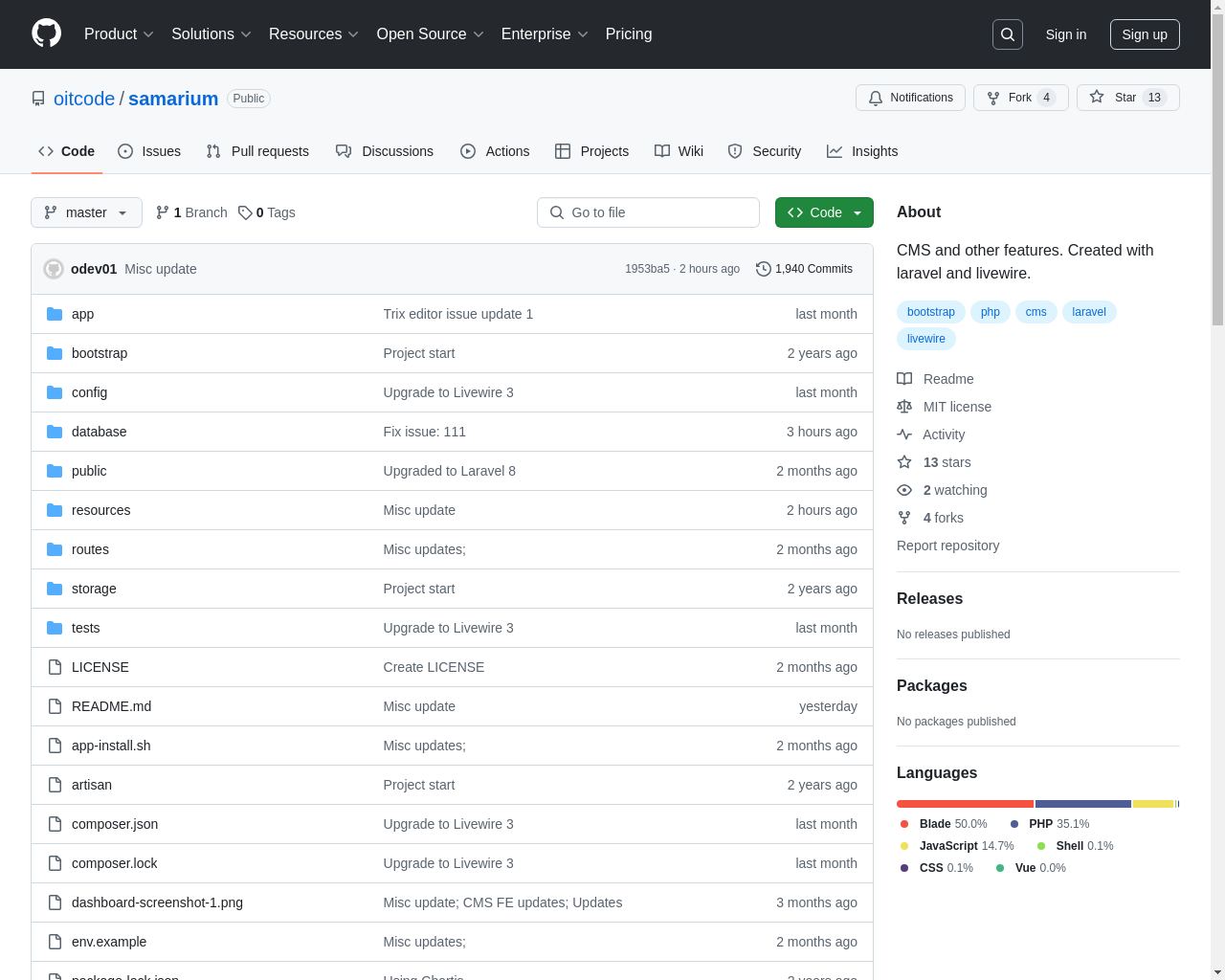Switch to the Insights tab
1225x980 pixels.
pyautogui.click(x=862, y=151)
